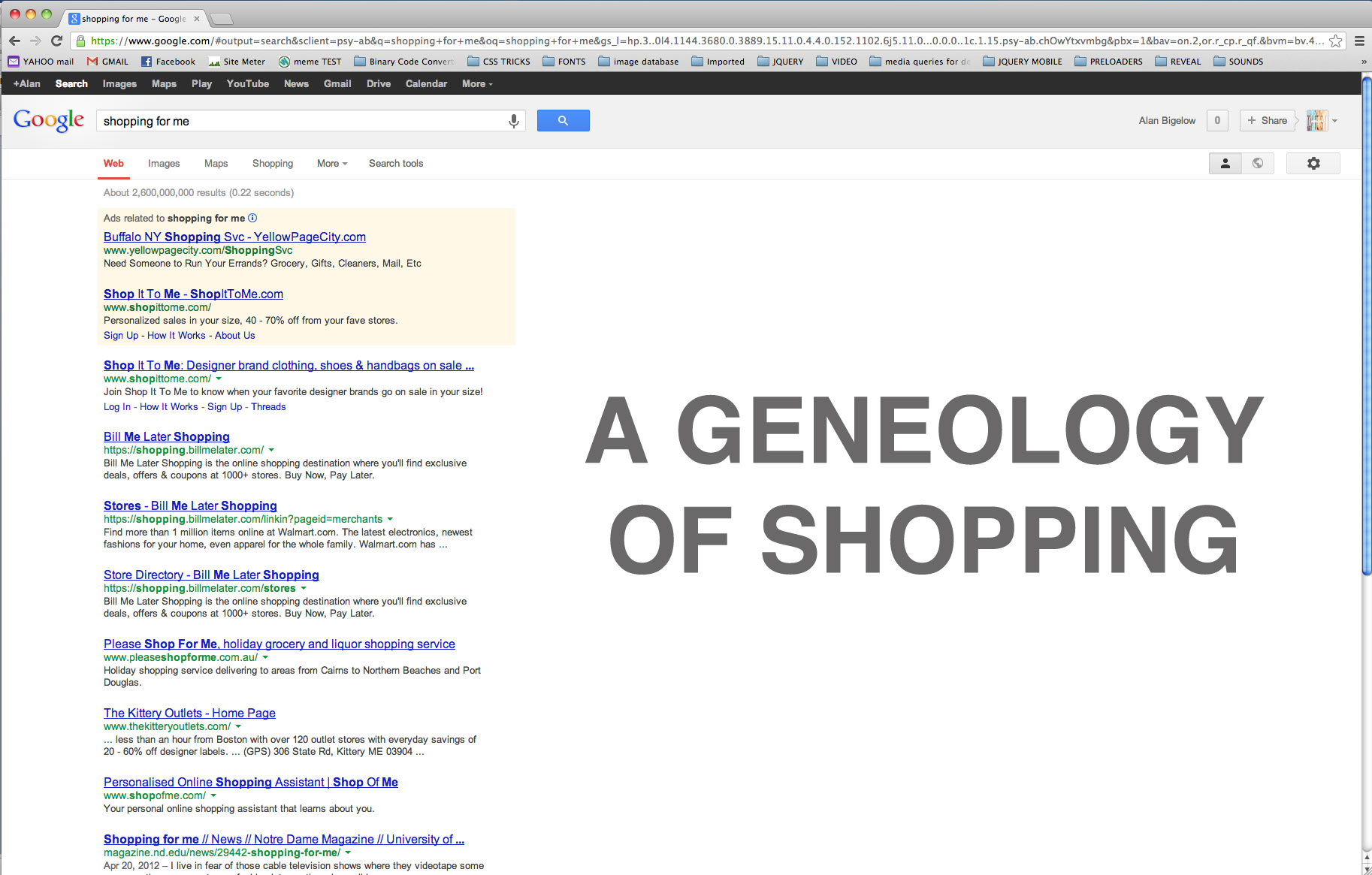Switch to global results globe icon
Screen dimensions: 1372x875
coord(1258,163)
